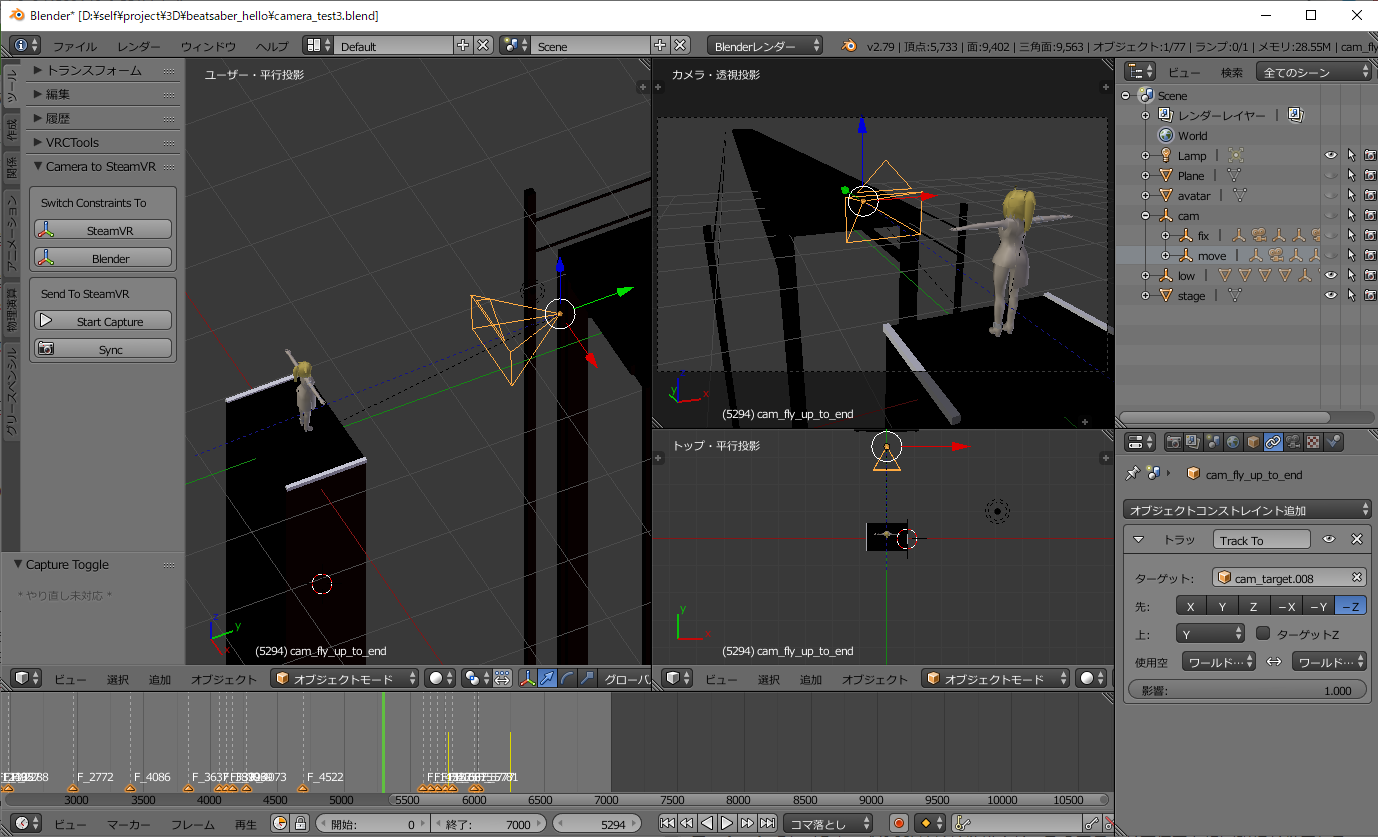This screenshot has width=1378, height=837.
Task: Open the ヘルプ menu
Action: point(272,46)
